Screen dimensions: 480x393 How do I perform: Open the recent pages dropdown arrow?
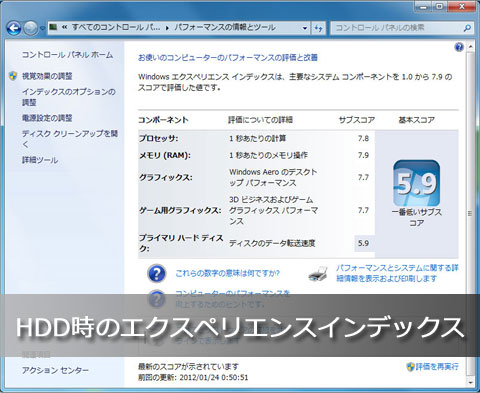click(x=42, y=28)
